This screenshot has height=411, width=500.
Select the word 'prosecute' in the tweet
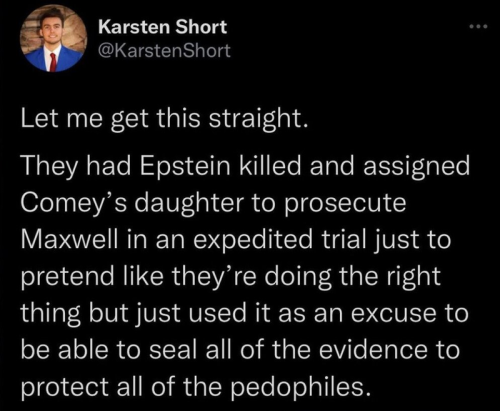pyautogui.click(x=345, y=204)
